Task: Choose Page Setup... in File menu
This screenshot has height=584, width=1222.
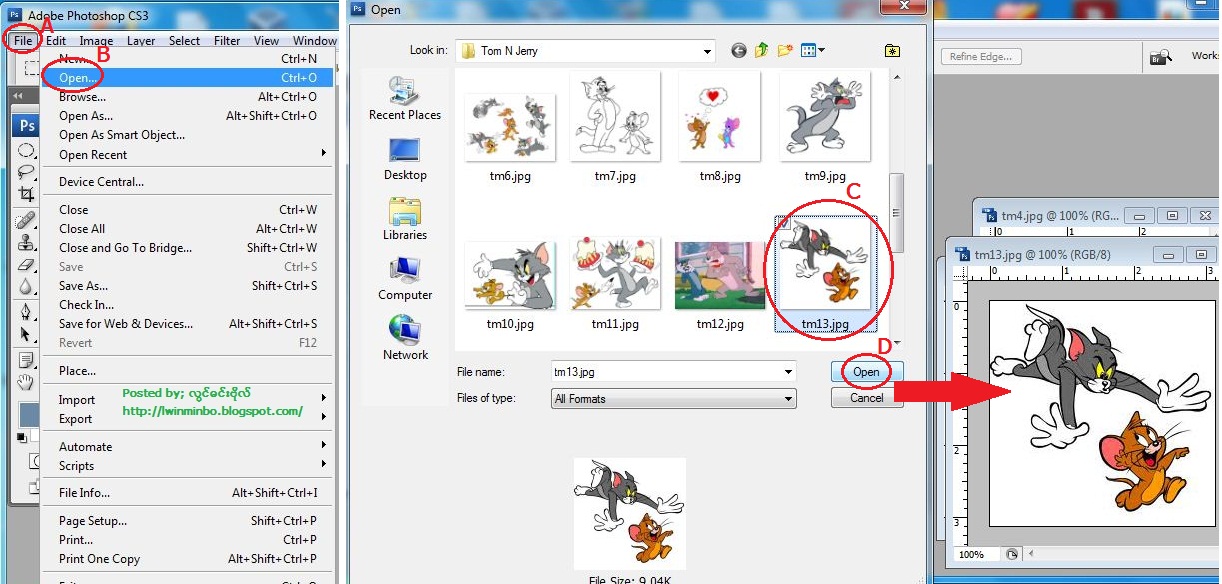Action: tap(188, 521)
